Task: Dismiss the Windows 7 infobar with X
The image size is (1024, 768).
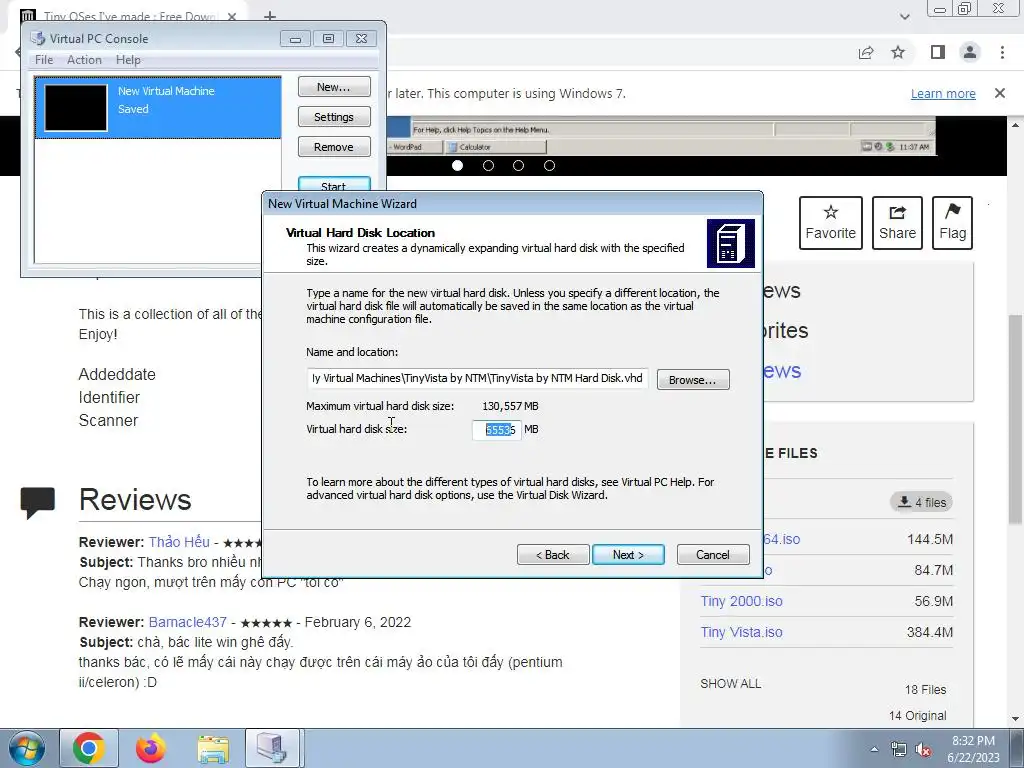Action: coord(1000,93)
